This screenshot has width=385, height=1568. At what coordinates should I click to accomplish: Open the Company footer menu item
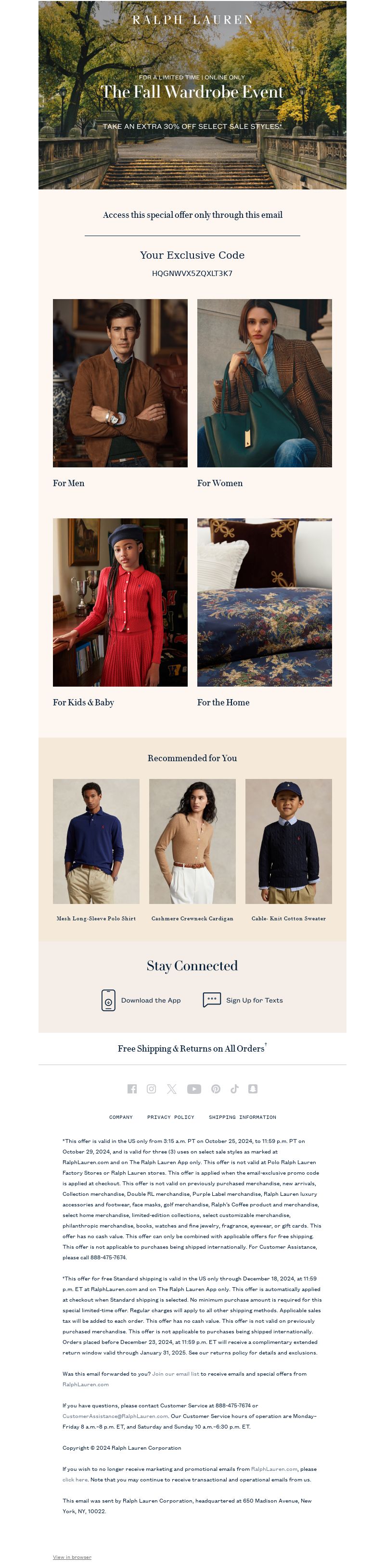[x=121, y=1117]
